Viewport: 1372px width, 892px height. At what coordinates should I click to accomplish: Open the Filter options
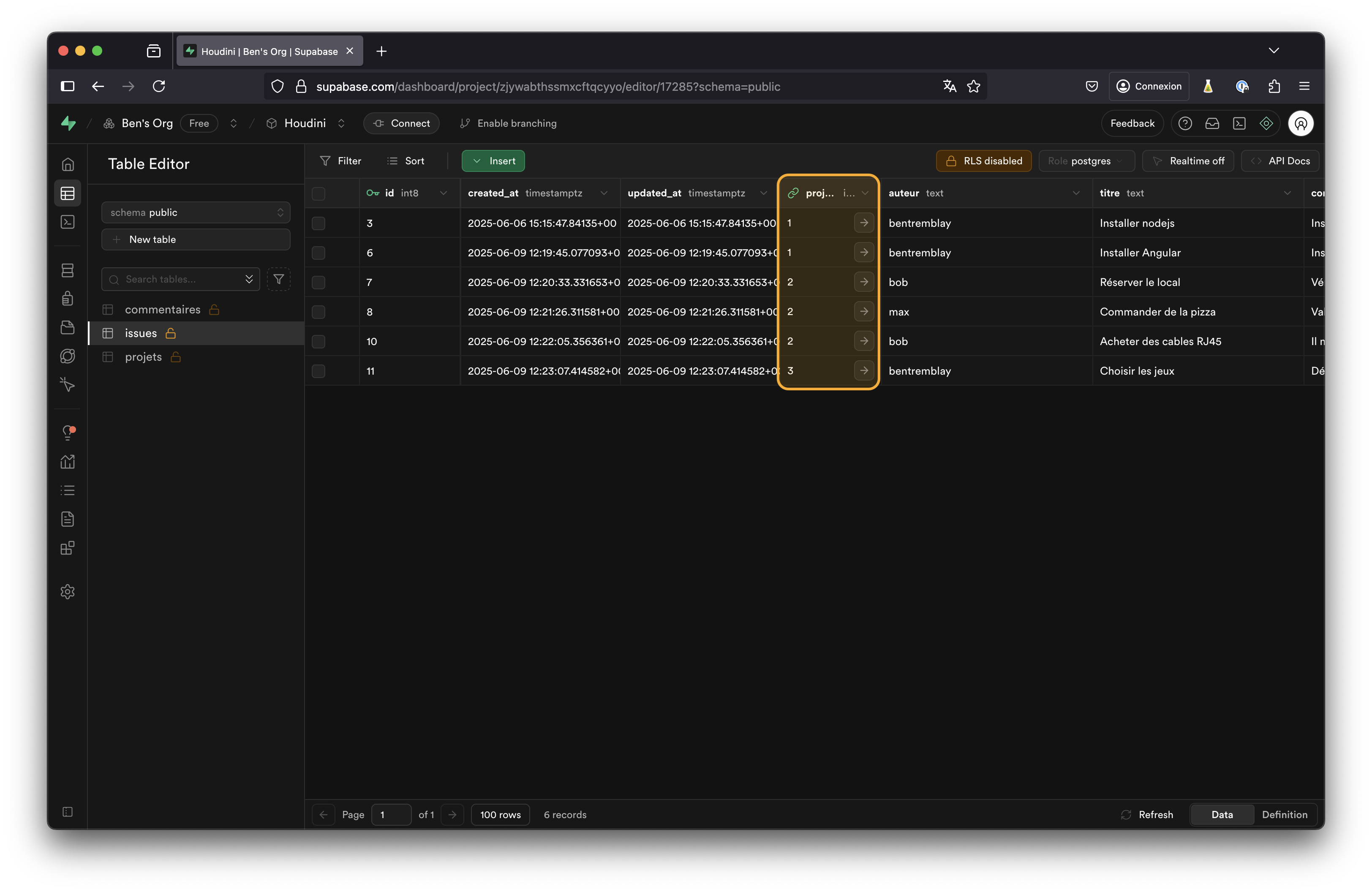tap(341, 161)
